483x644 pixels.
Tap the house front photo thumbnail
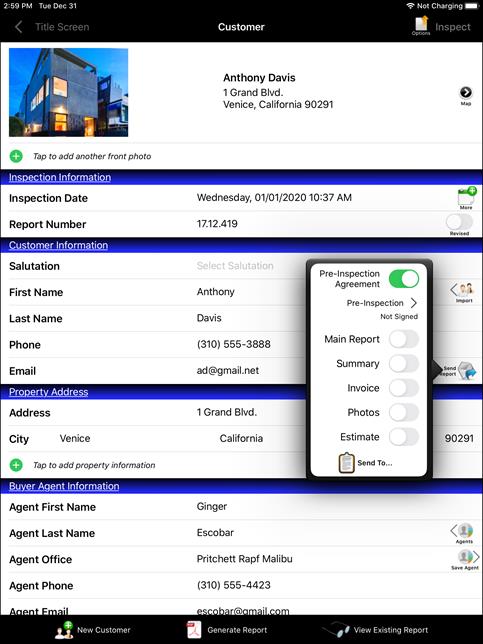click(x=69, y=92)
